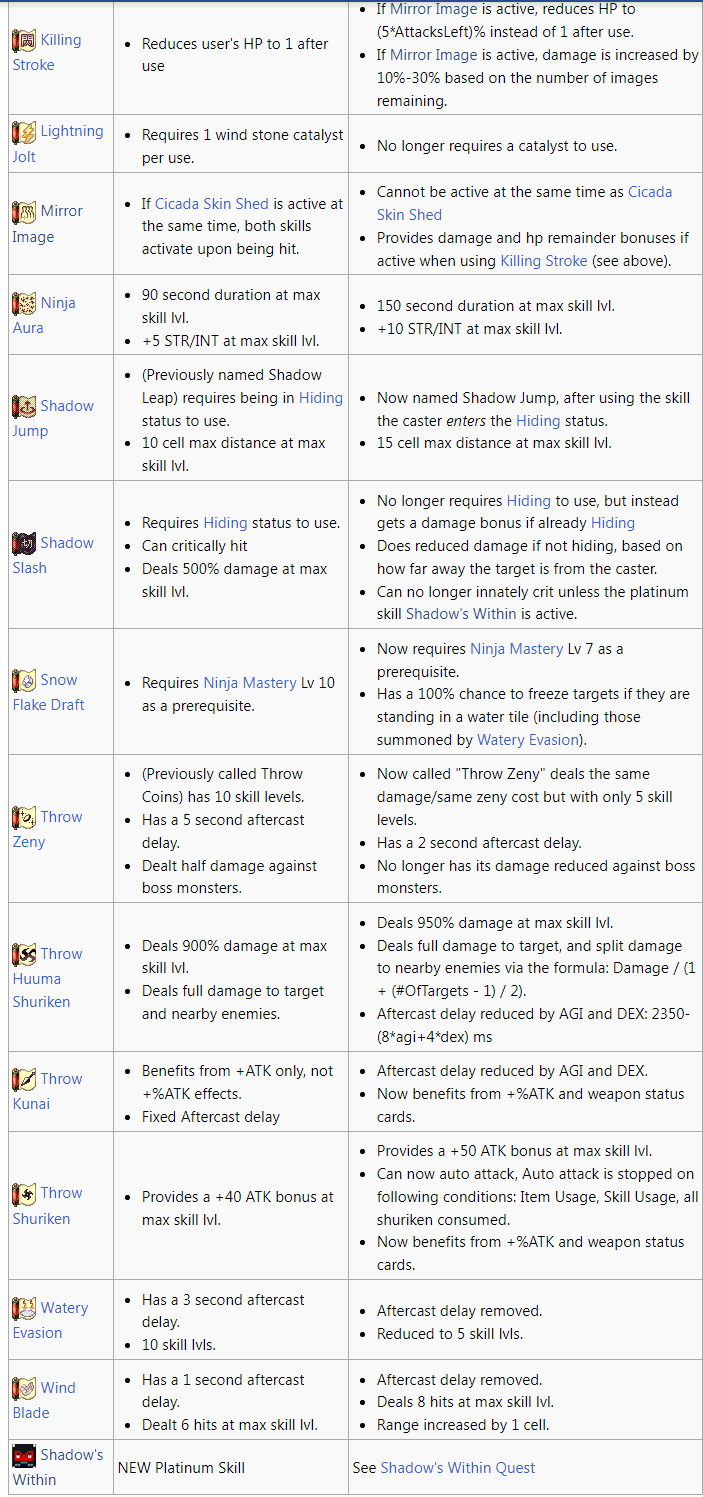Viewport: 703px width, 1497px height.
Task: Click the Wind Blade skill icon
Action: (x=24, y=1388)
